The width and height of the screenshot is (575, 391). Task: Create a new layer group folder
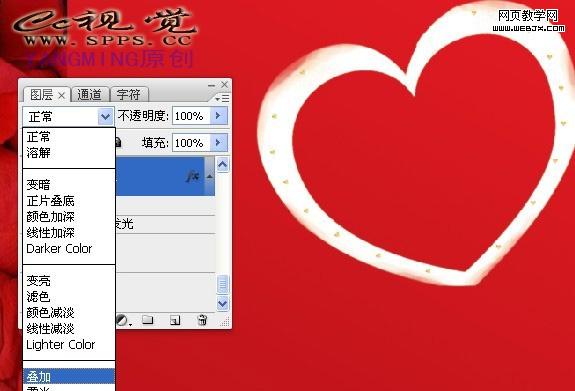[147, 319]
